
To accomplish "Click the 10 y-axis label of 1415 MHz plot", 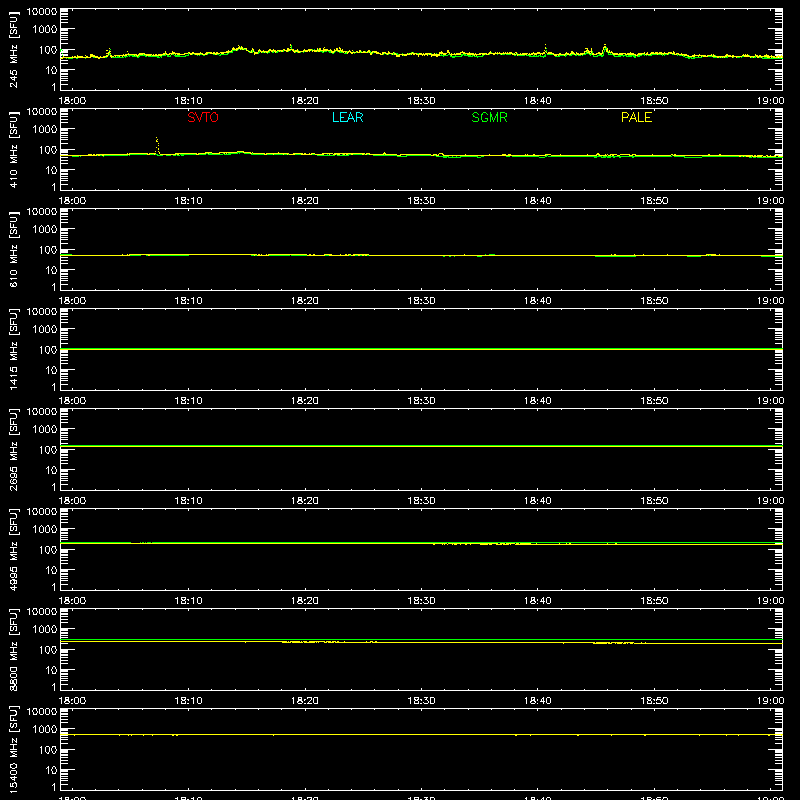I will (51, 370).
